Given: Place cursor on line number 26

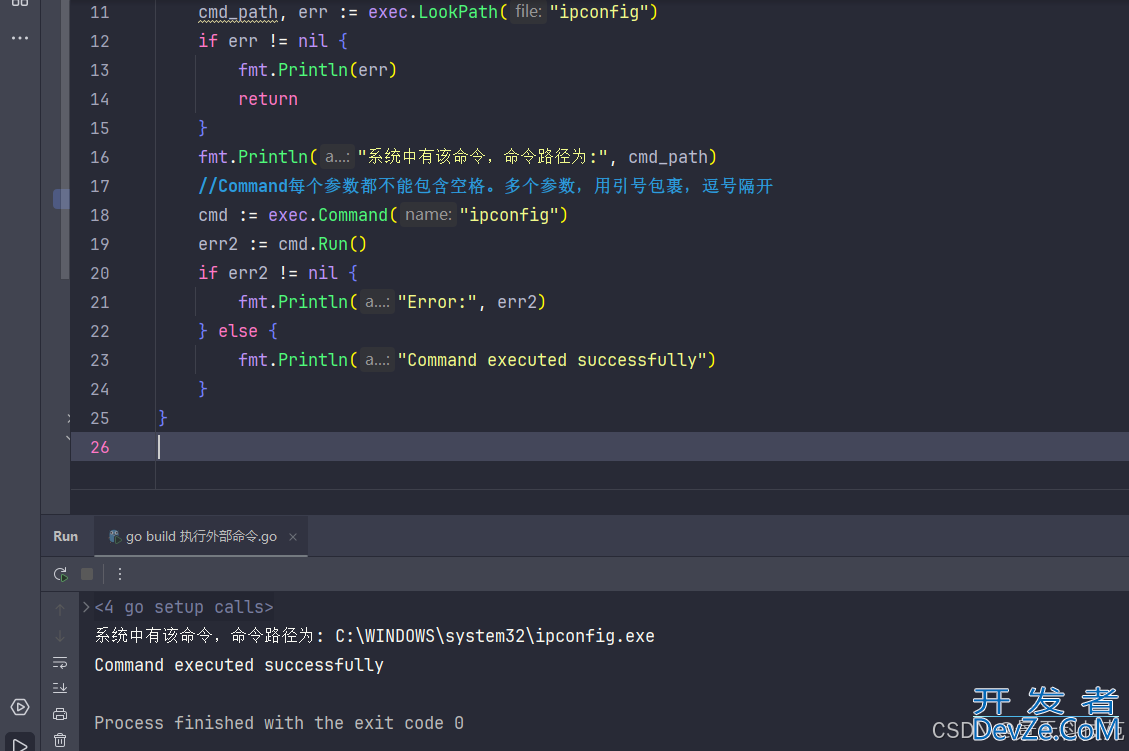Looking at the screenshot, I should [100, 447].
